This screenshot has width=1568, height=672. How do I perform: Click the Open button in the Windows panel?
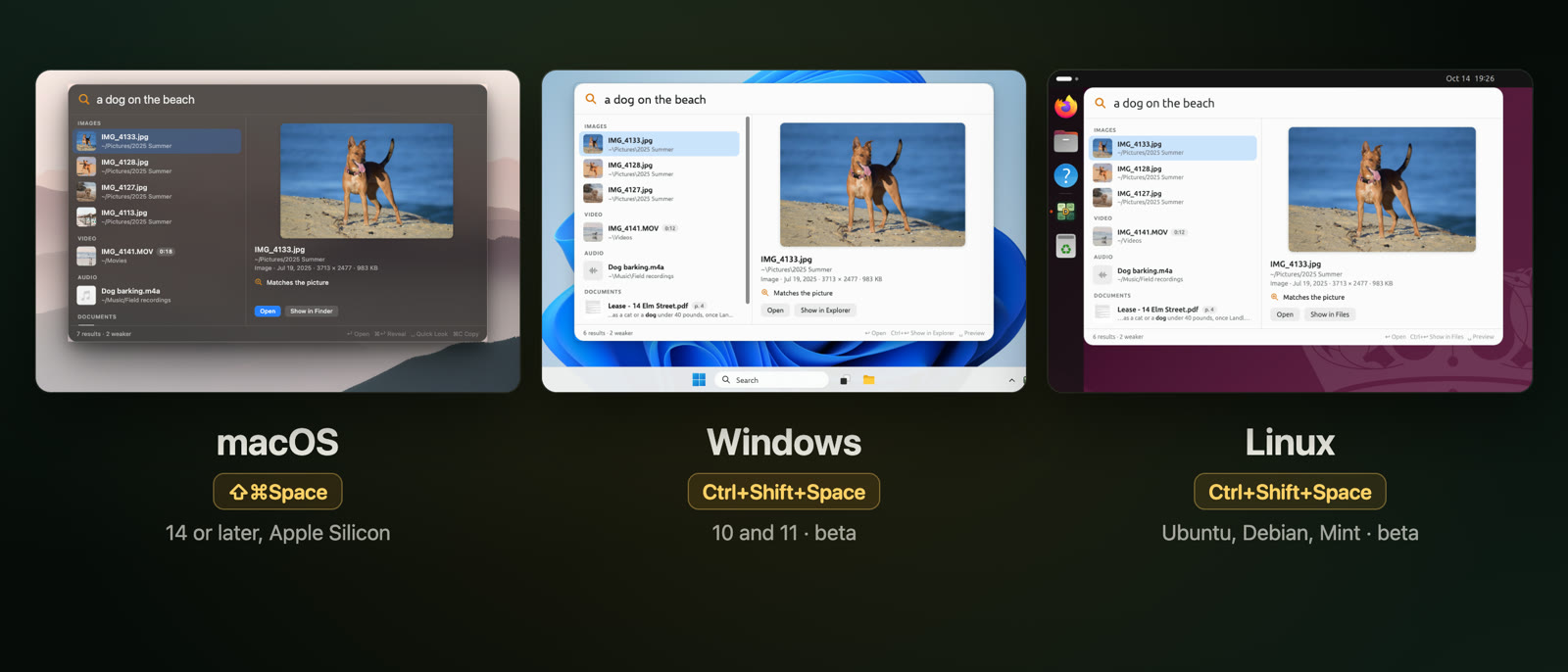pyautogui.click(x=775, y=311)
